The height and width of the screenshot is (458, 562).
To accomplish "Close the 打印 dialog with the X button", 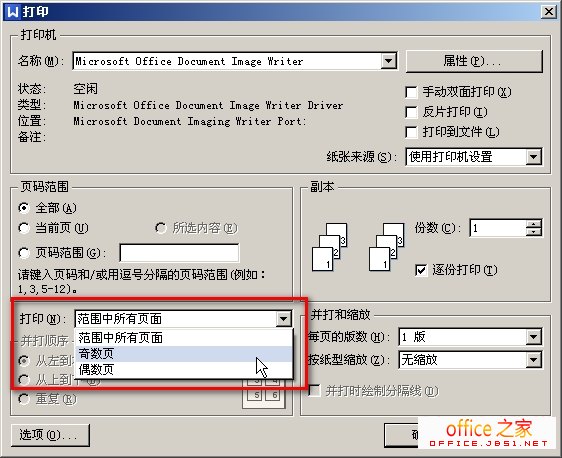I will point(549,12).
